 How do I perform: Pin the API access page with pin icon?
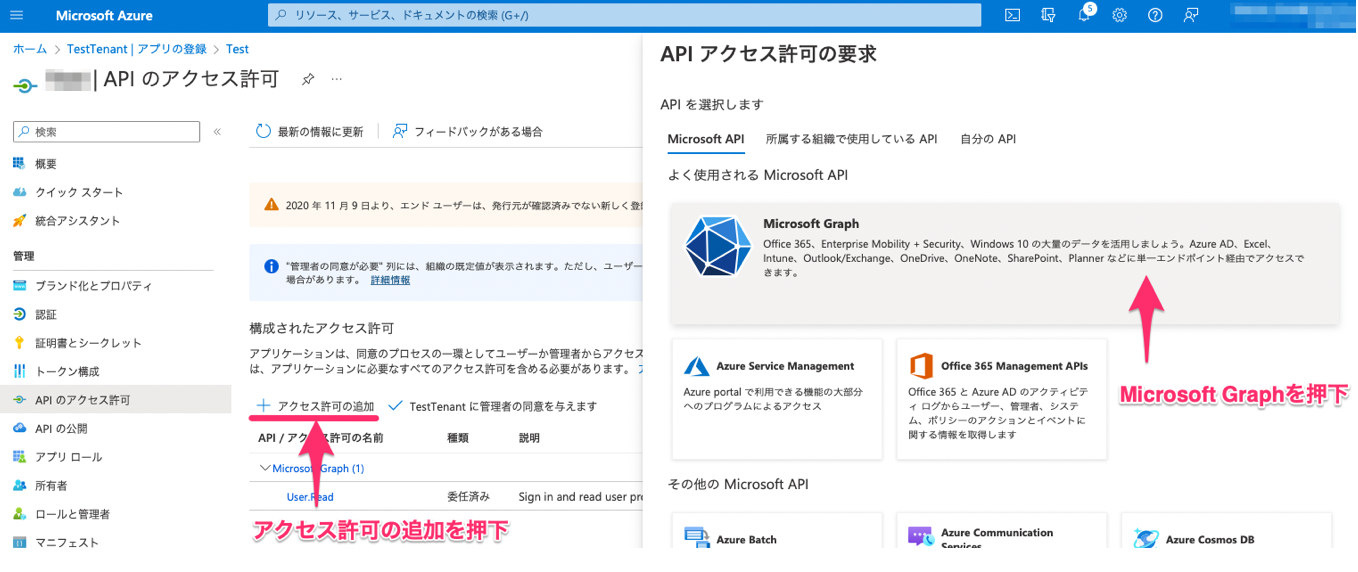[308, 79]
